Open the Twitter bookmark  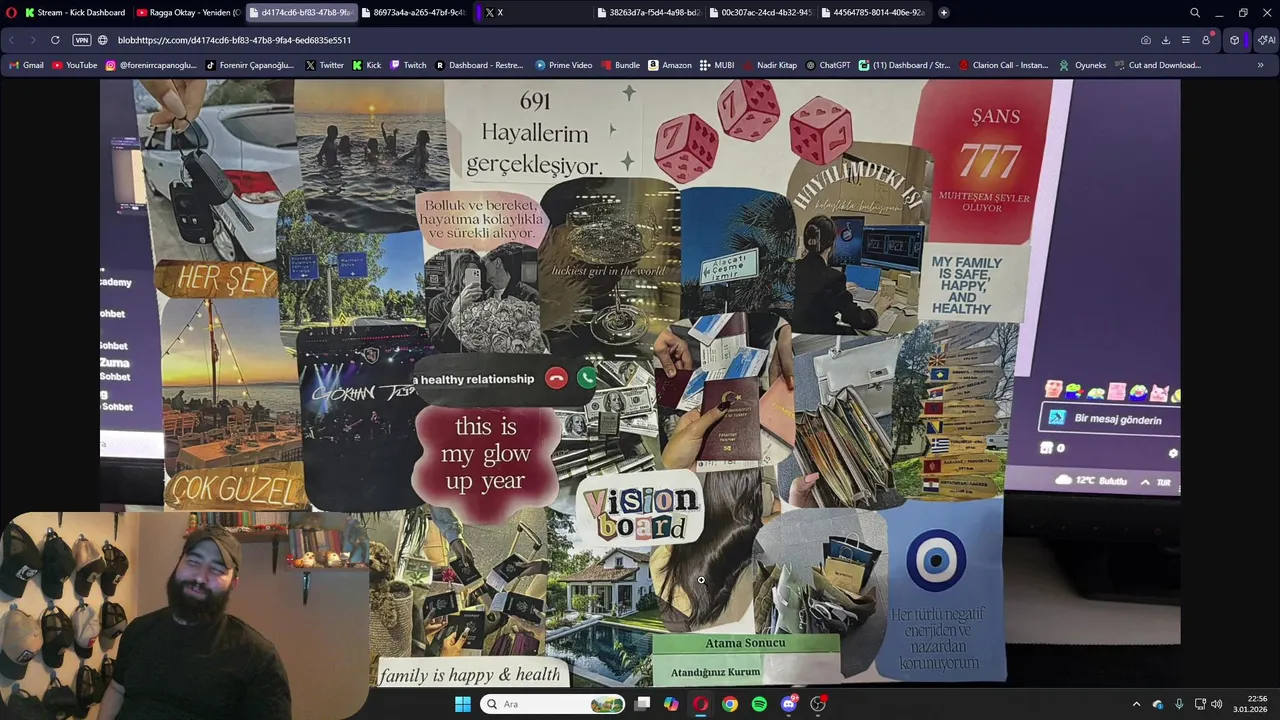(325, 65)
